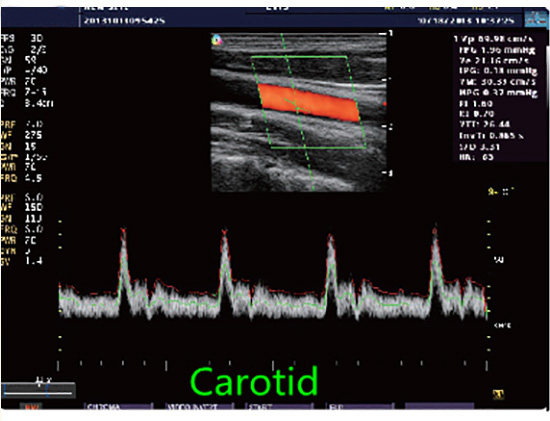550x421 pixels.
Task: Select the fourth bottom bar softkey
Action: coord(360,407)
